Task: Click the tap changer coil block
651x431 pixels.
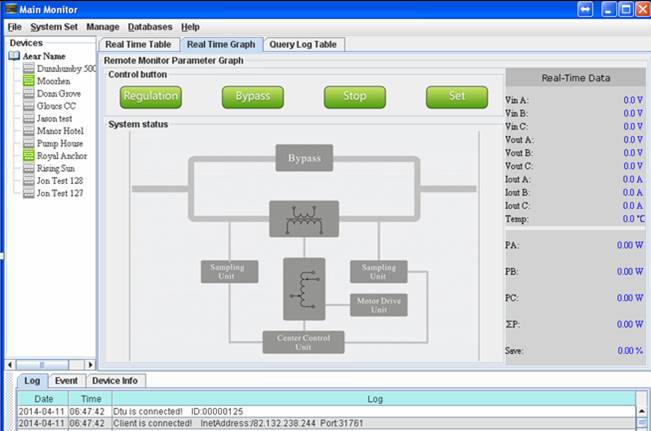Action: pos(304,289)
